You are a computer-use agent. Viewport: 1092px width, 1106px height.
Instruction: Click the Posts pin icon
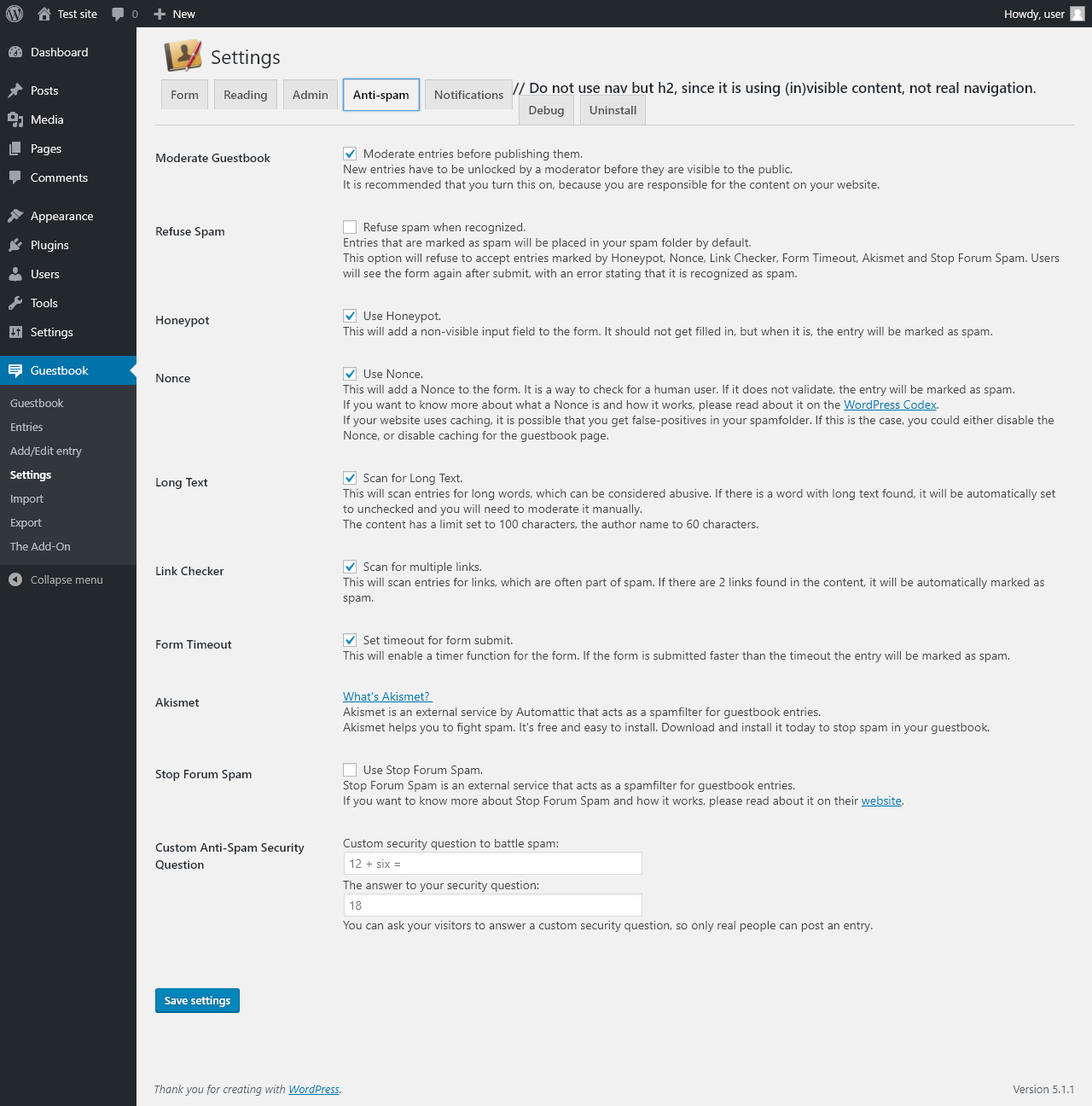click(x=15, y=90)
